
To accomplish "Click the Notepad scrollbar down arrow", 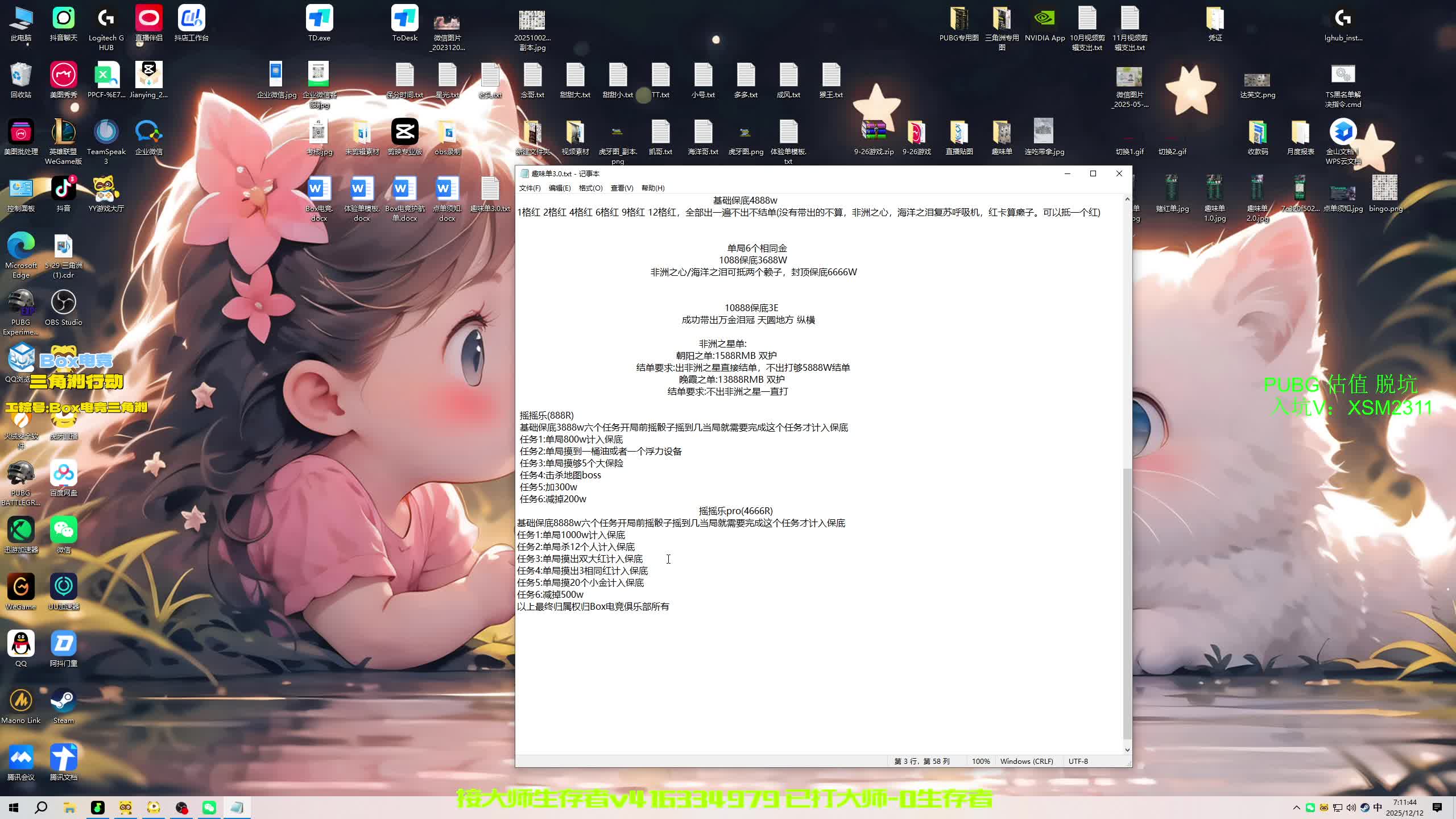I will [1127, 750].
